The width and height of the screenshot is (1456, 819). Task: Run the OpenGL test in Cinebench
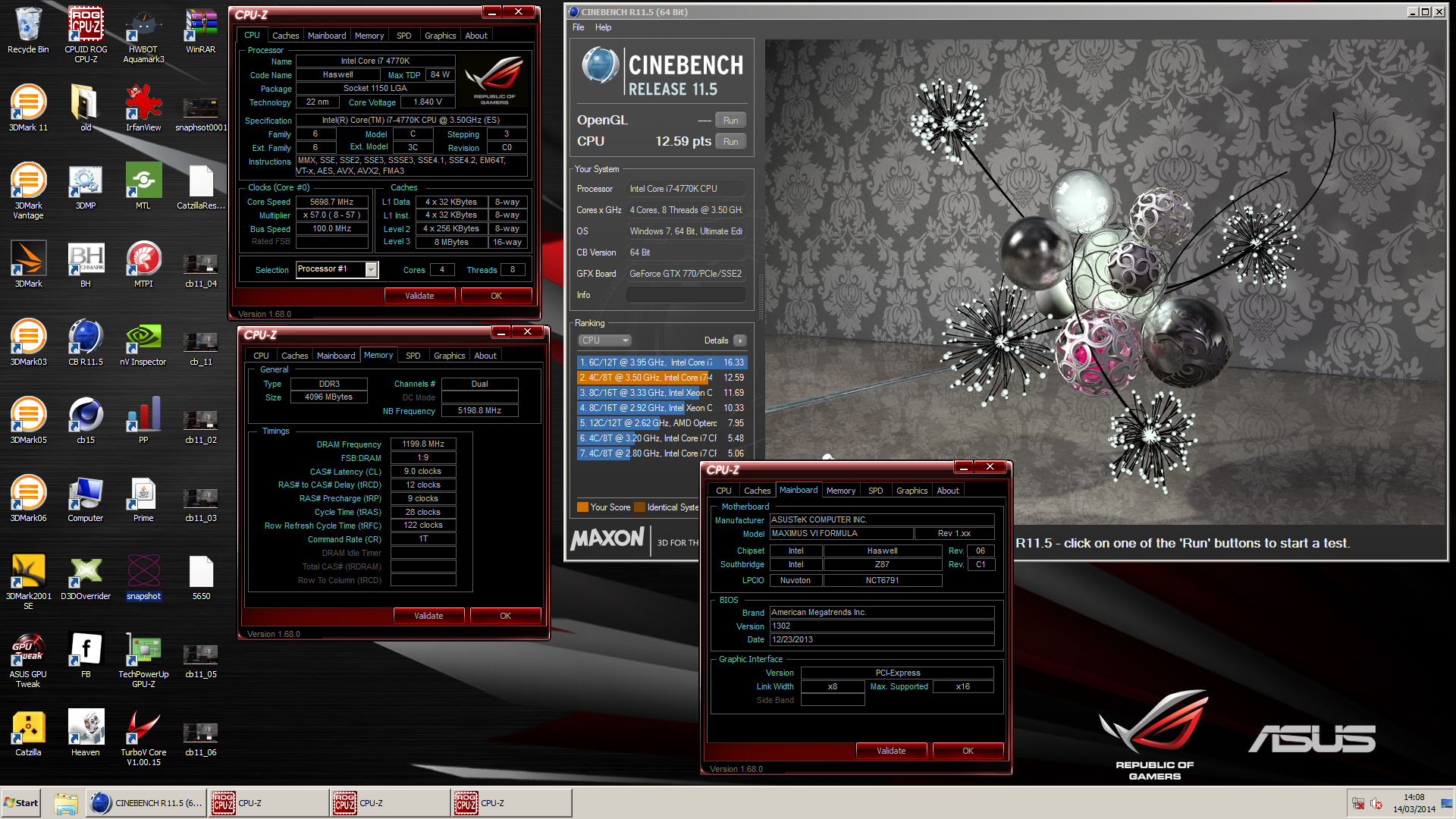point(730,121)
